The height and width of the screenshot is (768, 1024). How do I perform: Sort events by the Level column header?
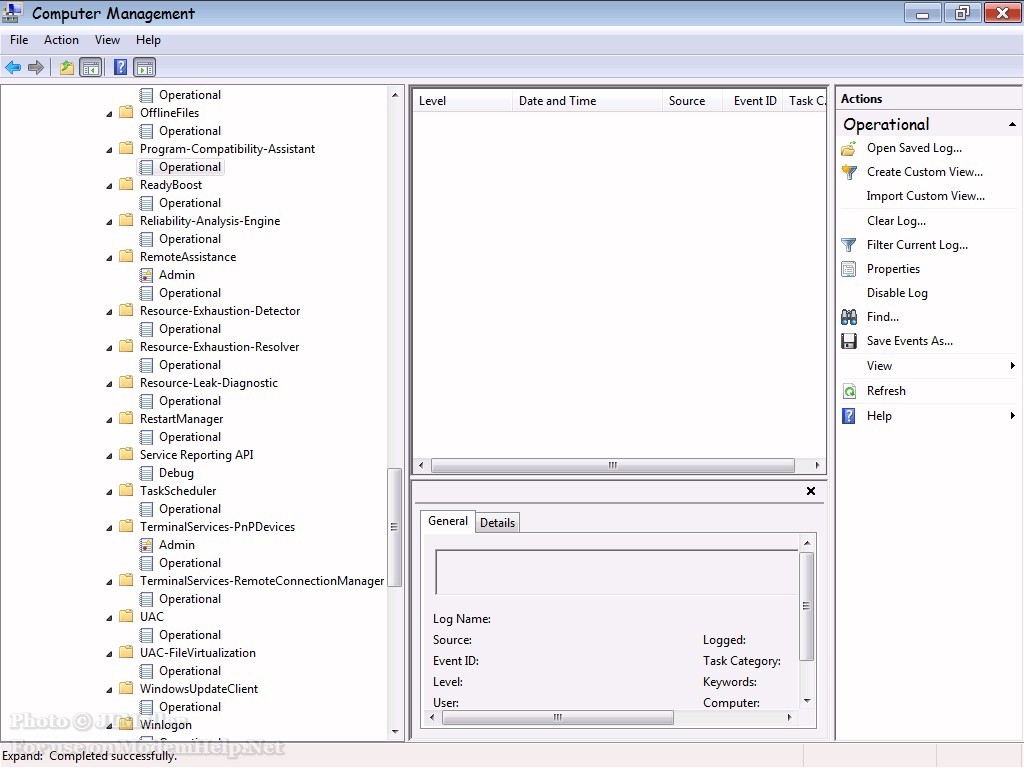pyautogui.click(x=463, y=101)
